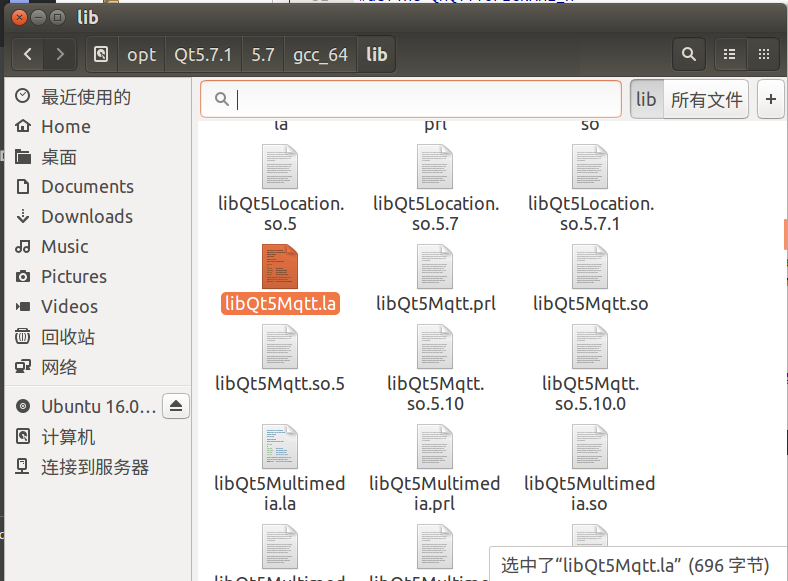Toggle All Files (所有文件) search scope
The width and height of the screenshot is (788, 581).
706,99
